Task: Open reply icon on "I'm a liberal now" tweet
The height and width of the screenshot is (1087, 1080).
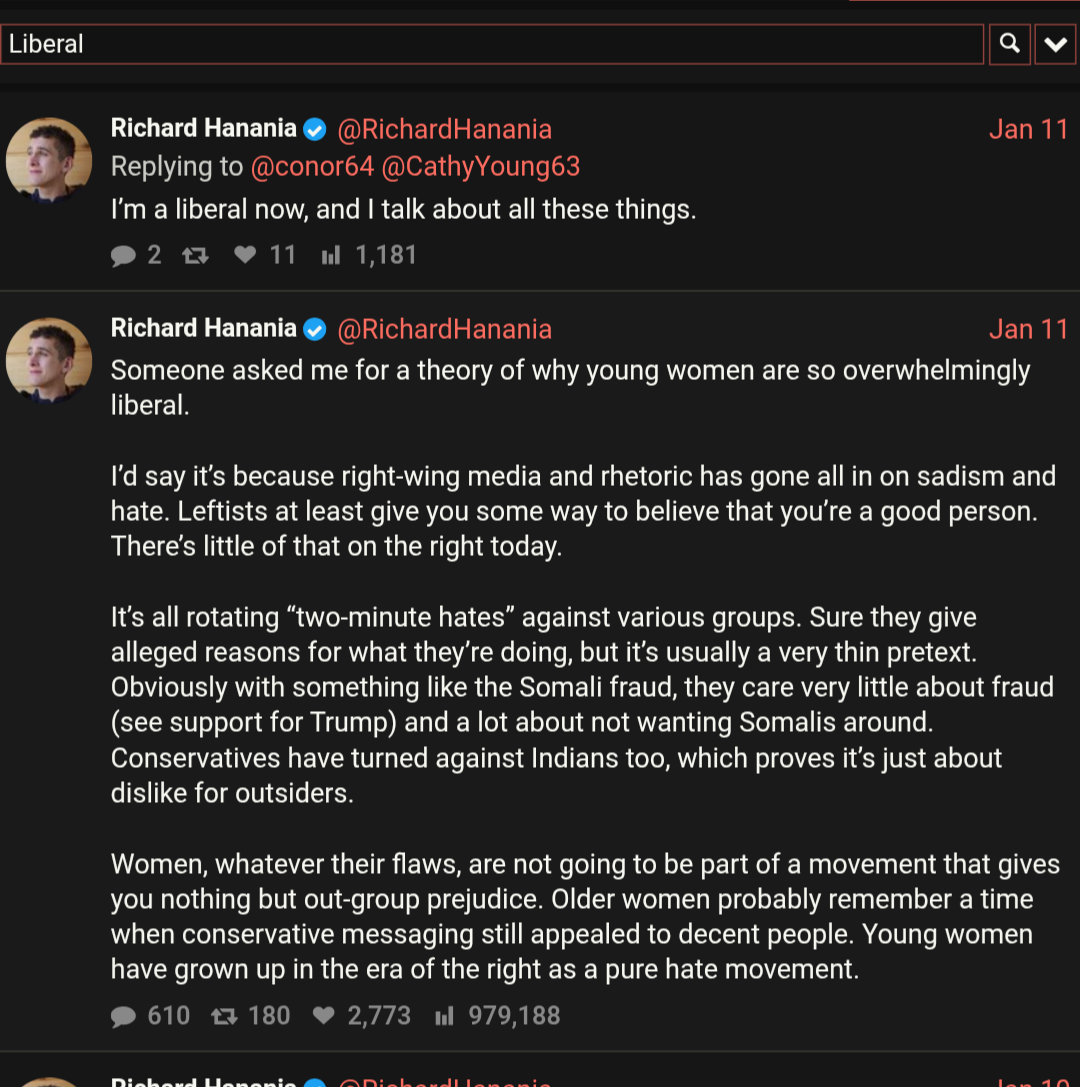Action: tap(123, 256)
